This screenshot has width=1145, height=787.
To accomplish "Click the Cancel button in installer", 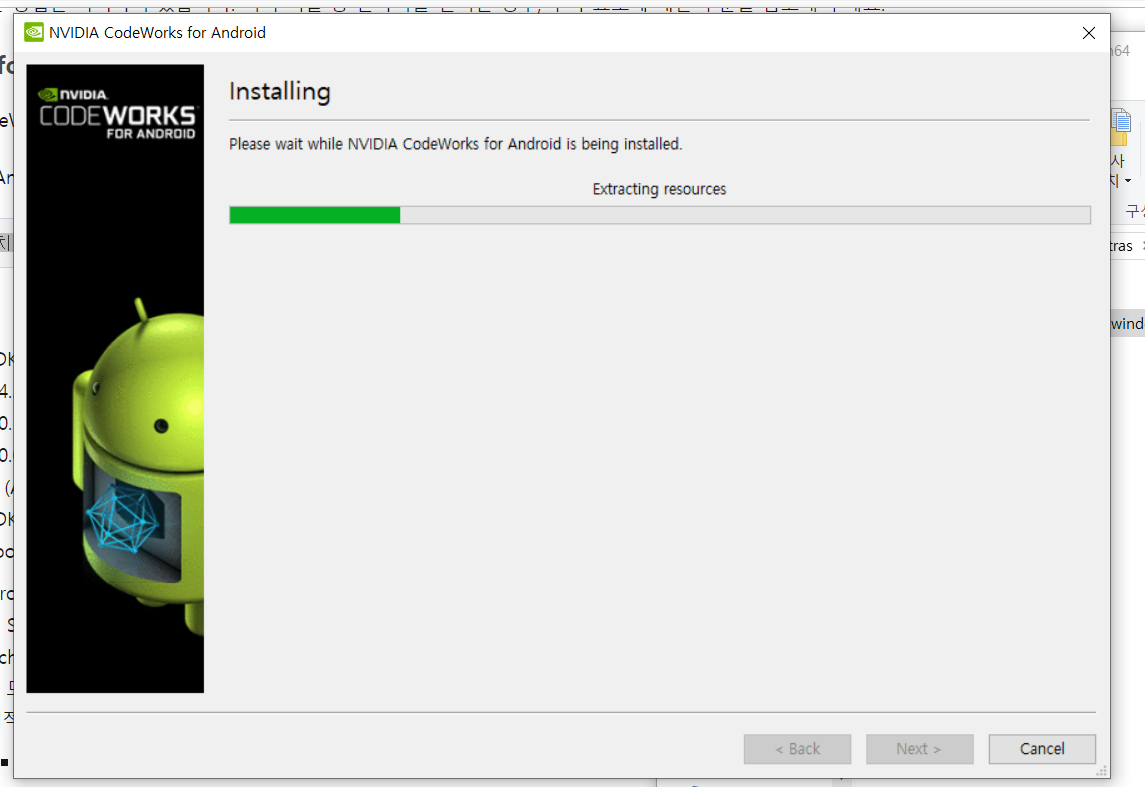I will (1042, 749).
